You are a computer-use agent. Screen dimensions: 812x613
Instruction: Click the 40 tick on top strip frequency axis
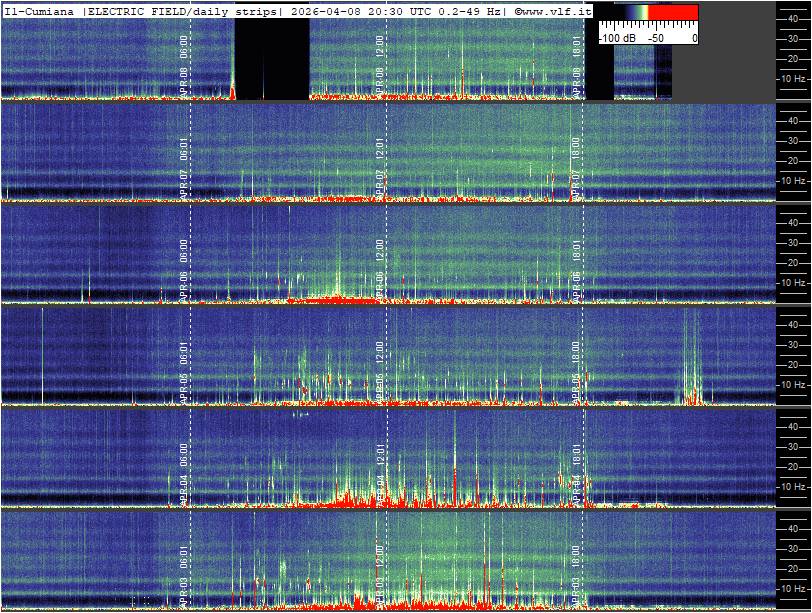[792, 17]
